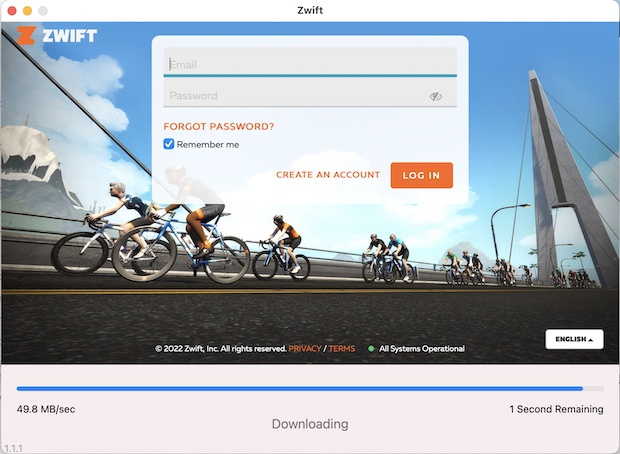Click the orange Zwift Z logo

tap(26, 36)
